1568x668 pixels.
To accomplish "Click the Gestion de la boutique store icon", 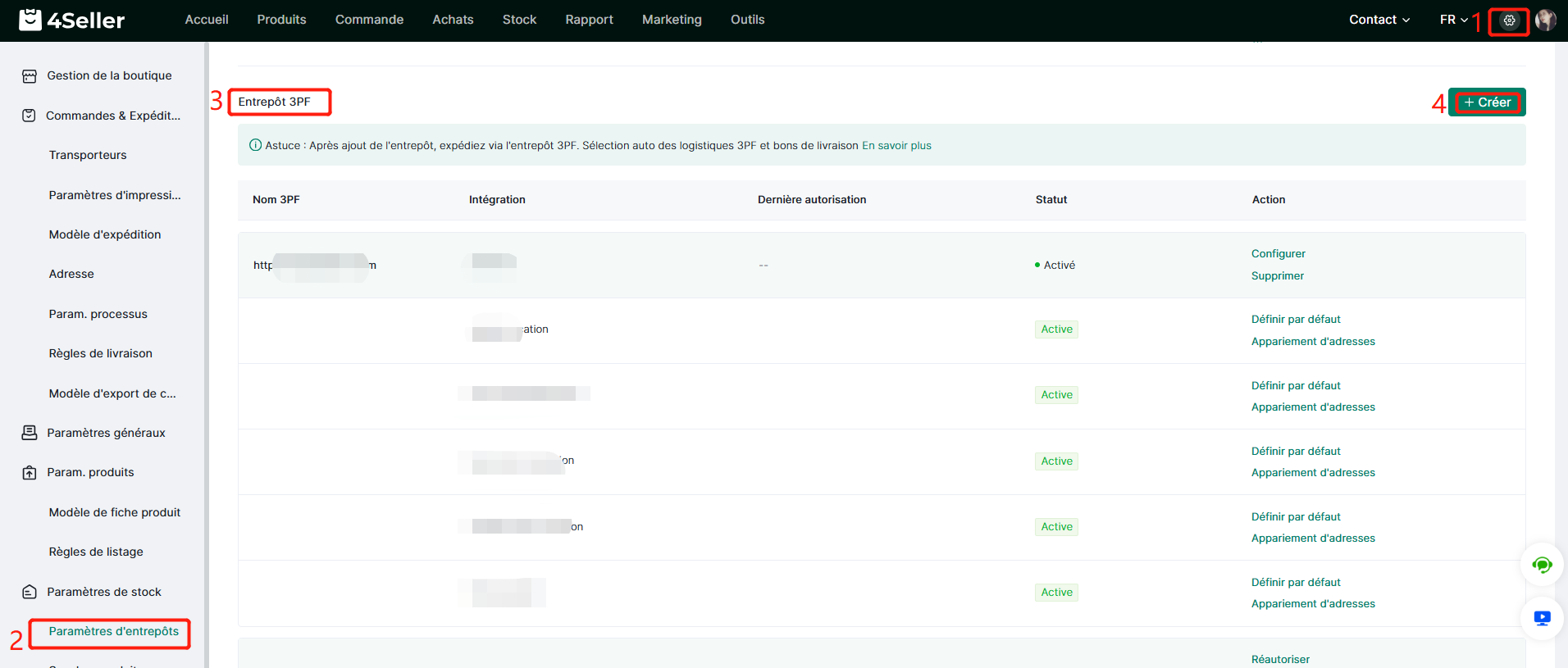I will [30, 76].
